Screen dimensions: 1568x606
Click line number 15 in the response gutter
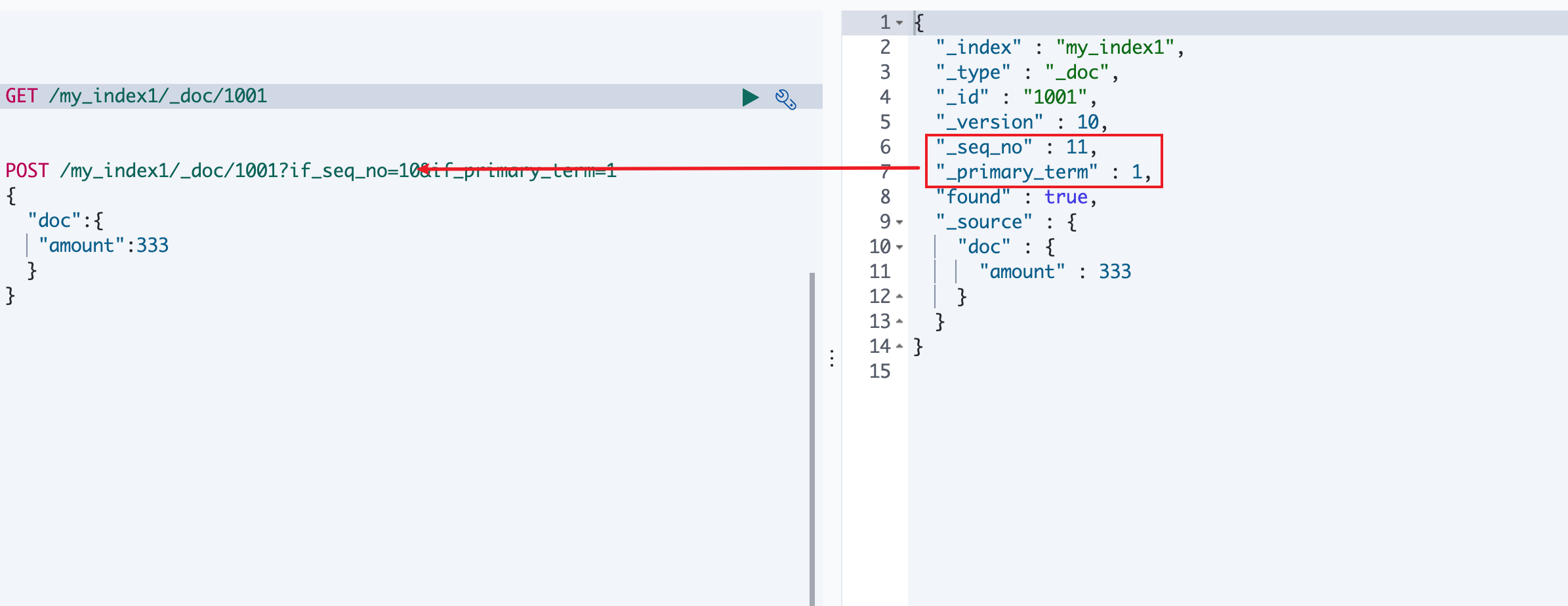880,372
